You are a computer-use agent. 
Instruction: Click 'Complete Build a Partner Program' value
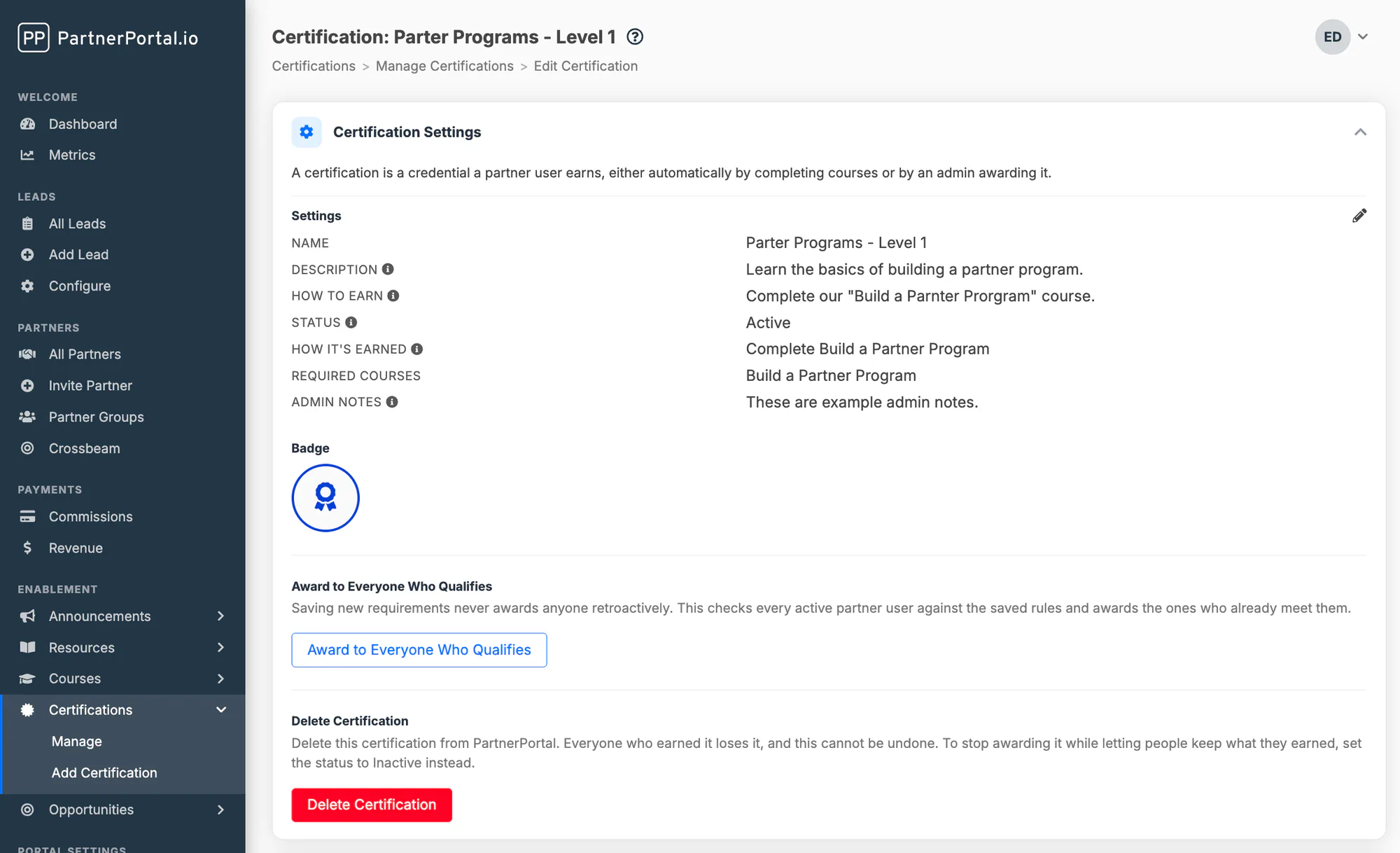pyautogui.click(x=867, y=349)
